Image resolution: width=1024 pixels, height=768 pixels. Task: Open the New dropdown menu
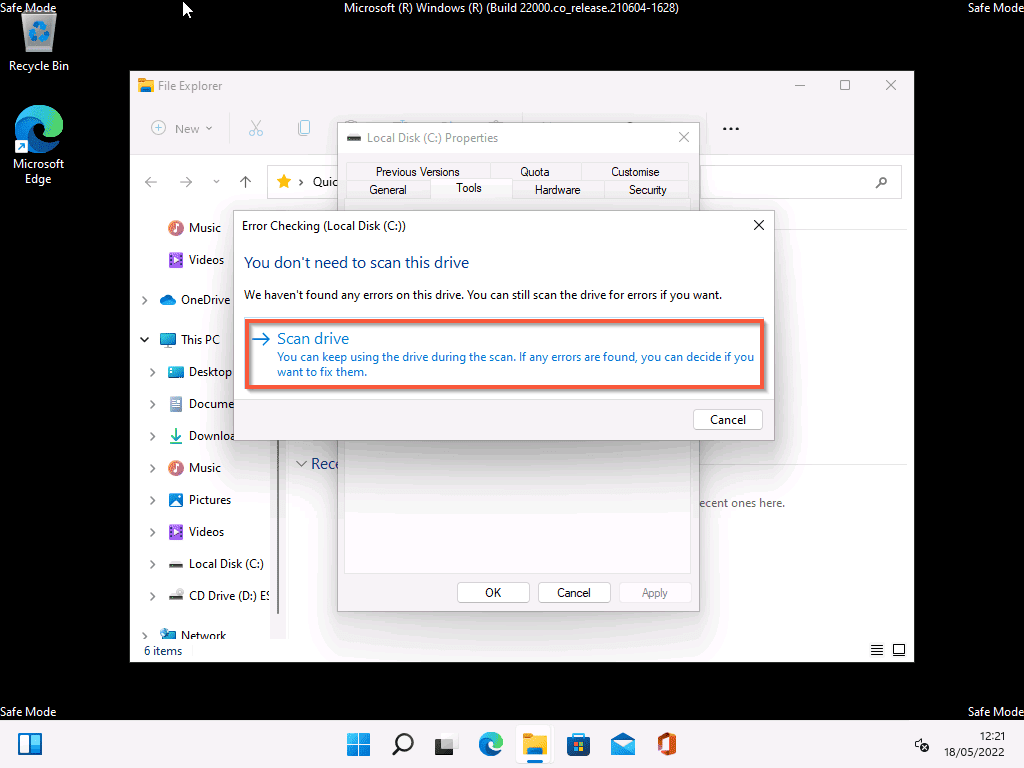[181, 128]
